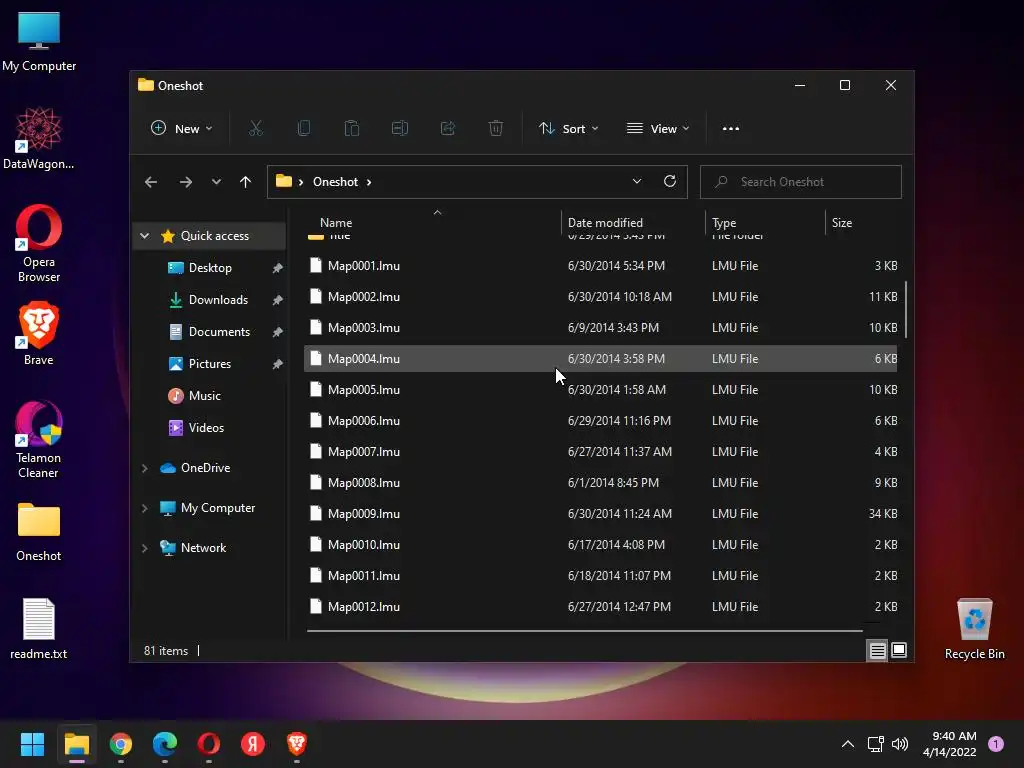Click chevron after Oneshot in address bar
1024x768 pixels.
[369, 182]
